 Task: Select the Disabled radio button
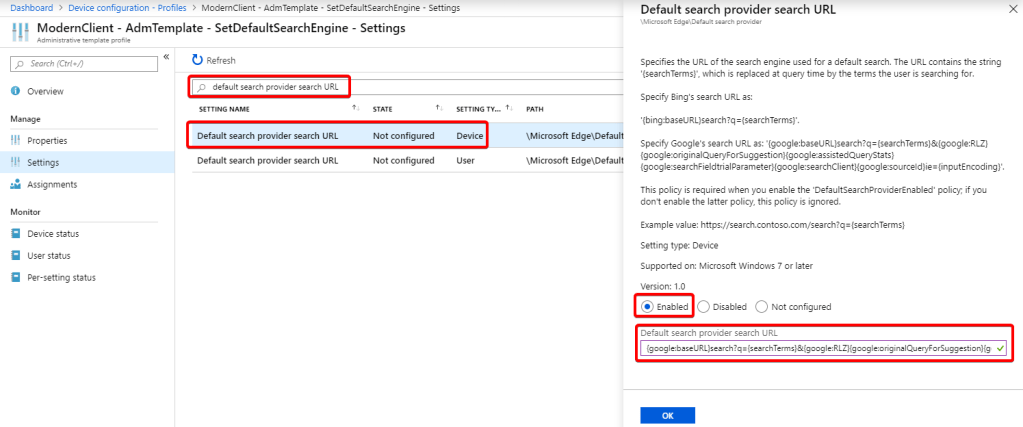[704, 306]
